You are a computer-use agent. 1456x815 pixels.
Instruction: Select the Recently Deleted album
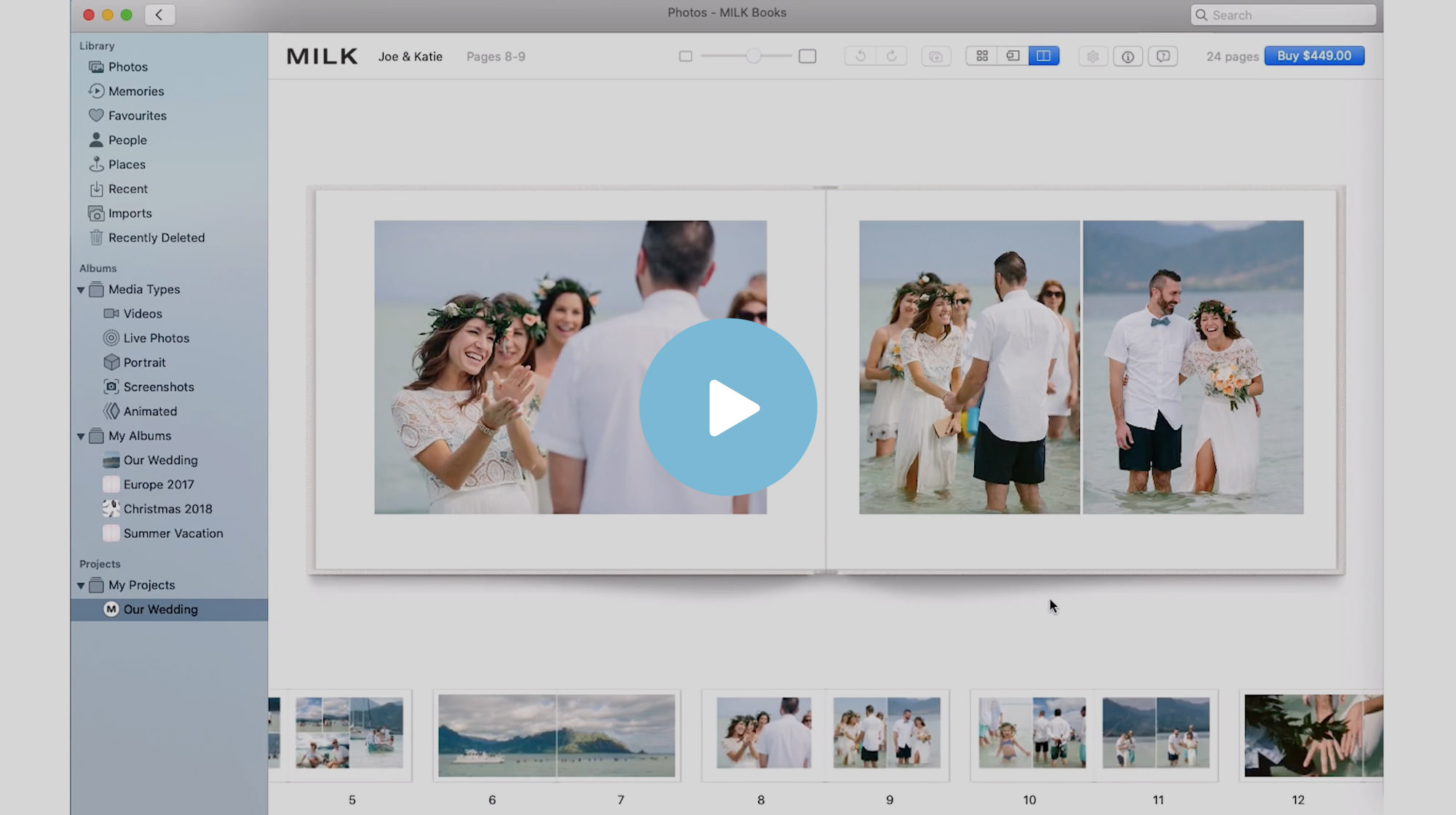pos(156,237)
